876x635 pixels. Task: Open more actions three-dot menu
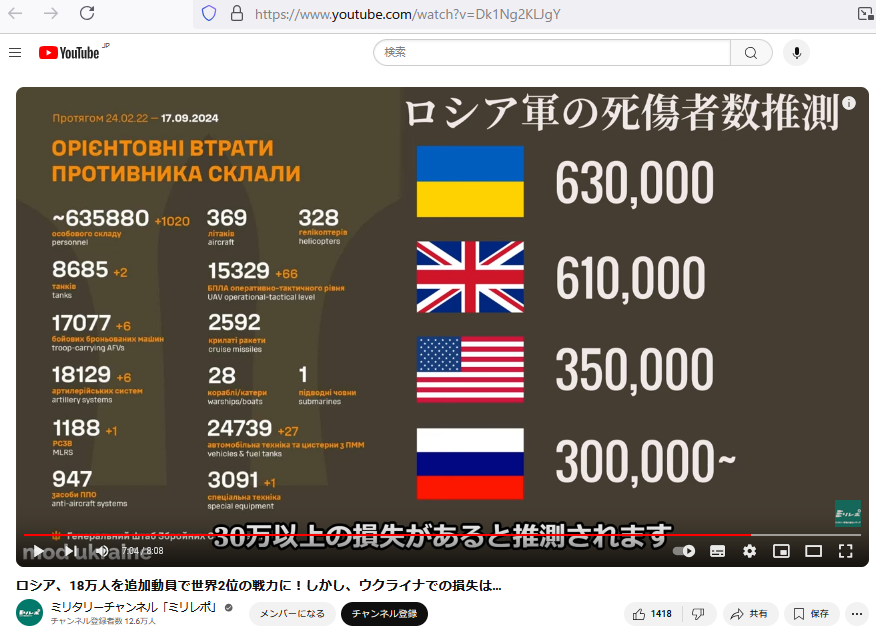(x=856, y=613)
